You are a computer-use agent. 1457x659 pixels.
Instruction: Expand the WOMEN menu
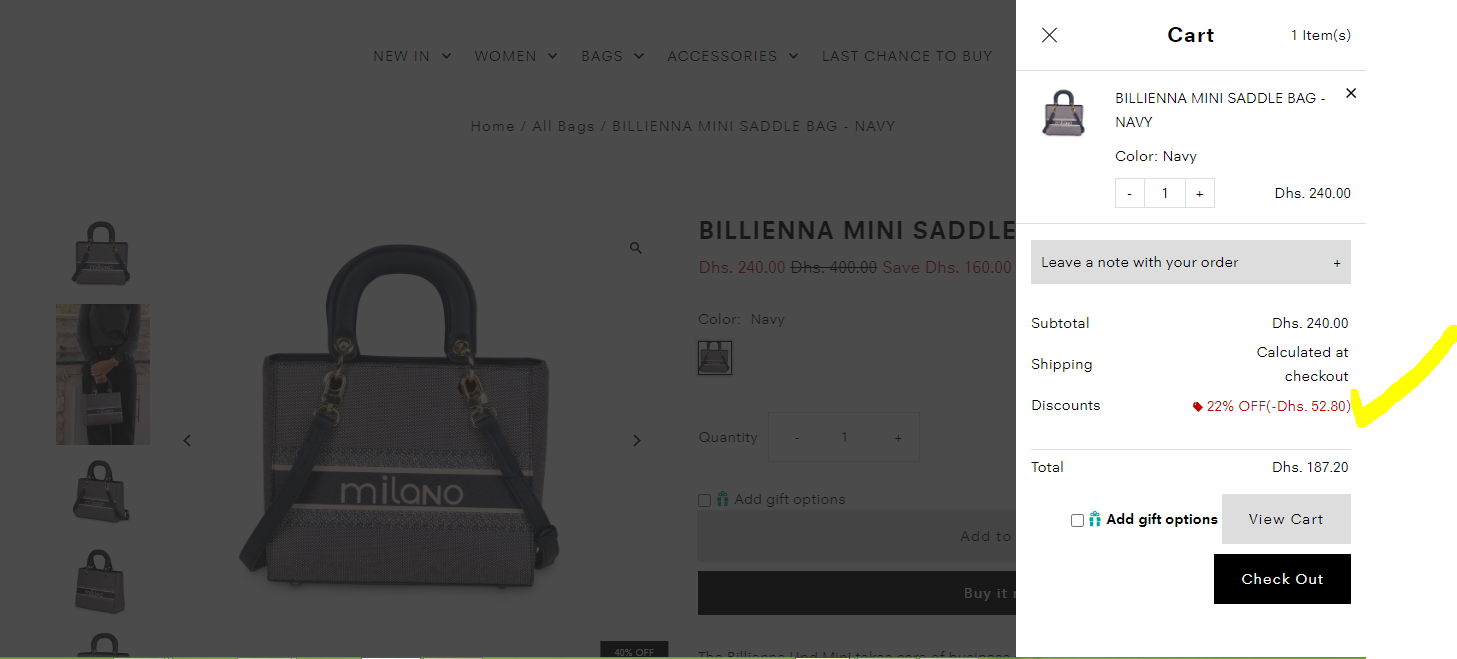coord(515,56)
